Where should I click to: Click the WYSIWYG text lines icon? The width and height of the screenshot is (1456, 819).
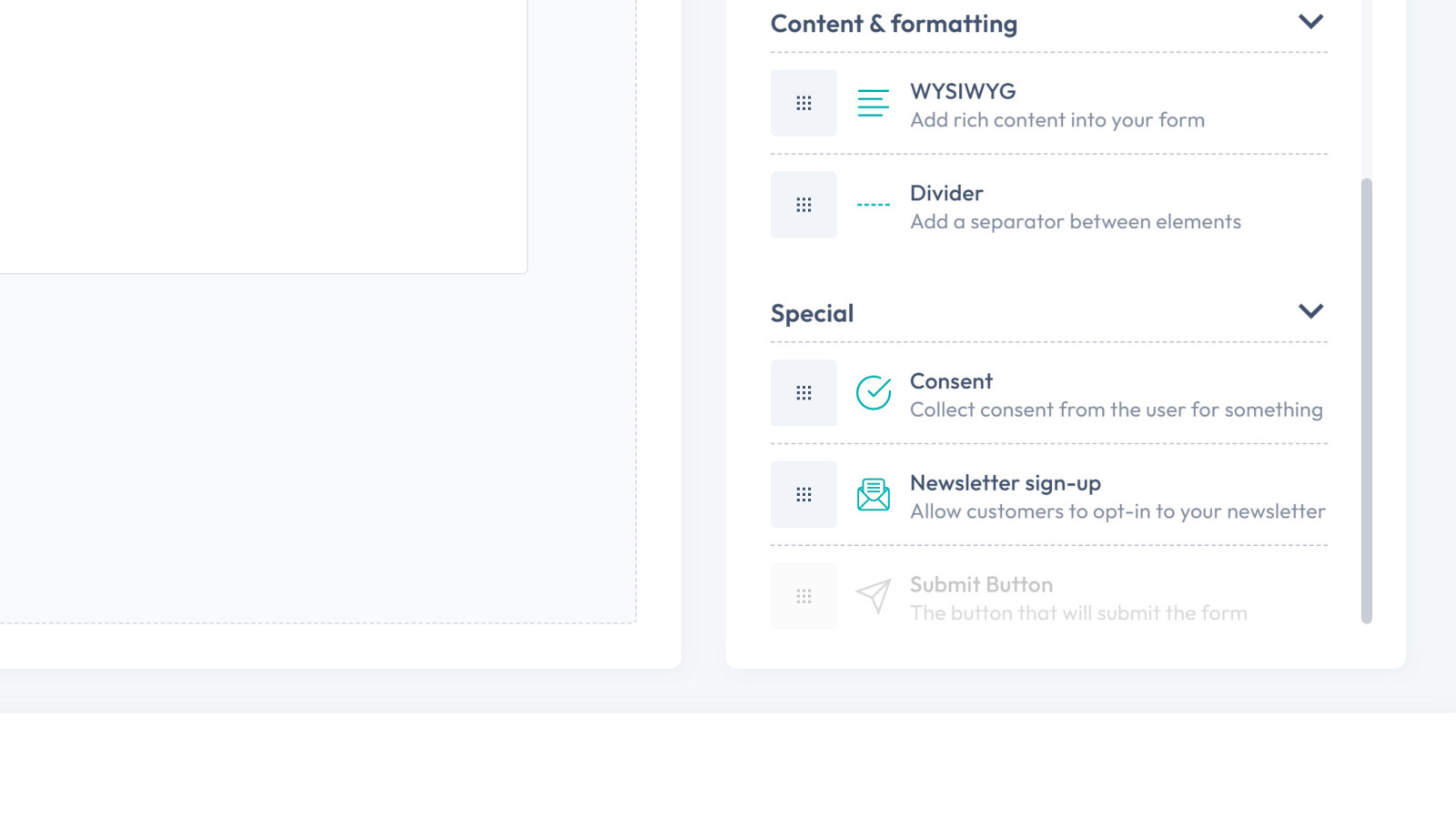[x=873, y=103]
